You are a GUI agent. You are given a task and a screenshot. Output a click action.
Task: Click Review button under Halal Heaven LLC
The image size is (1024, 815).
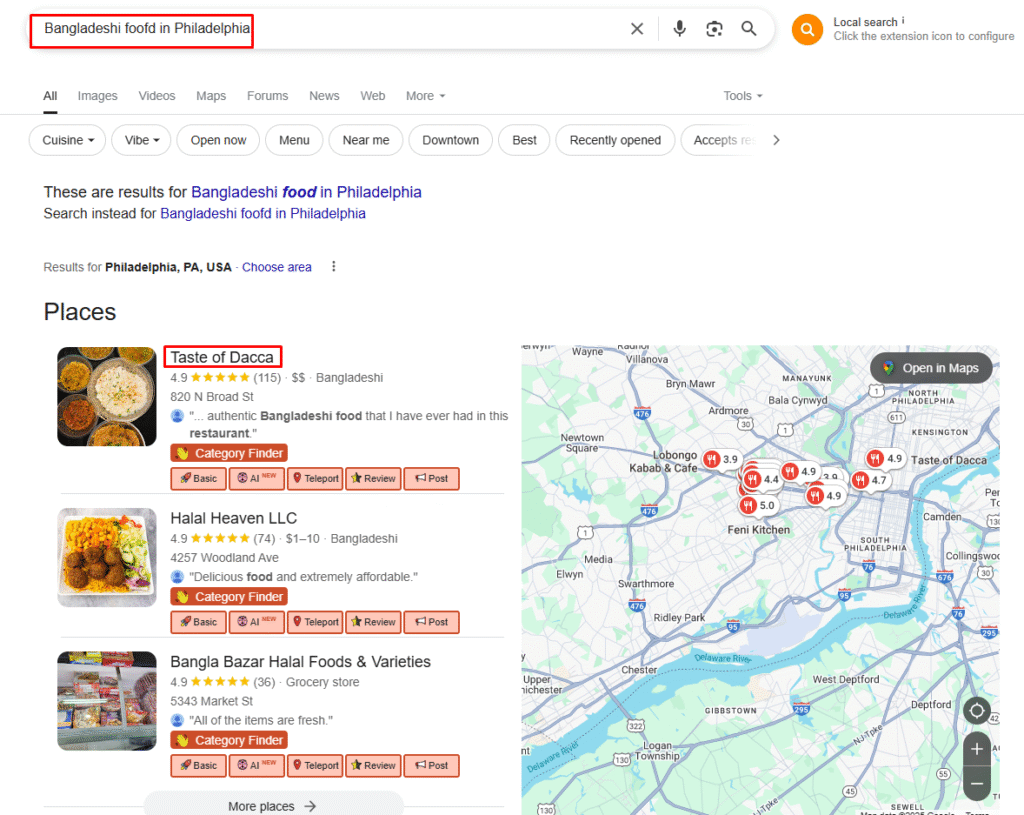[374, 622]
